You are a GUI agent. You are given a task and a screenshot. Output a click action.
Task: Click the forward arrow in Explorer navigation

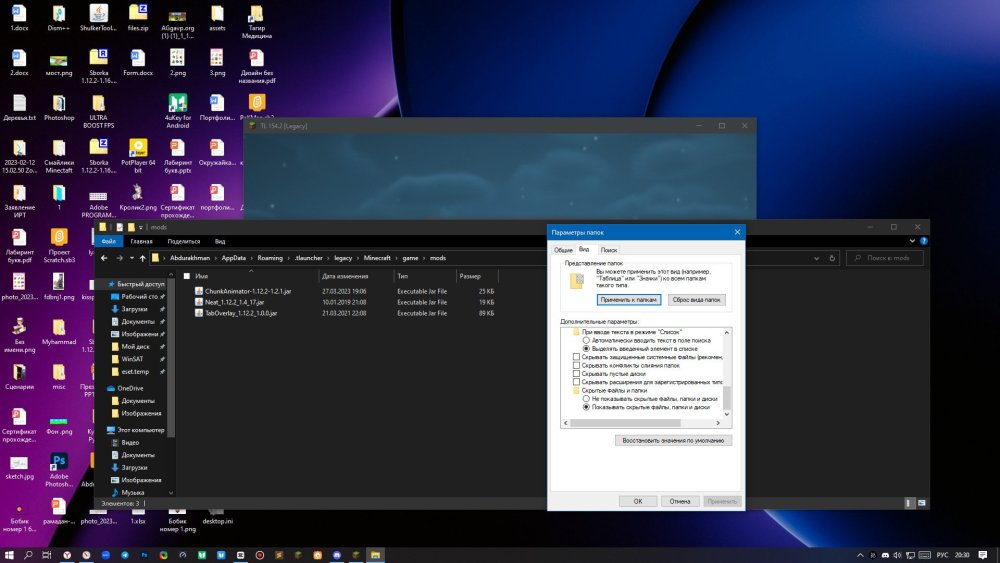(x=119, y=258)
